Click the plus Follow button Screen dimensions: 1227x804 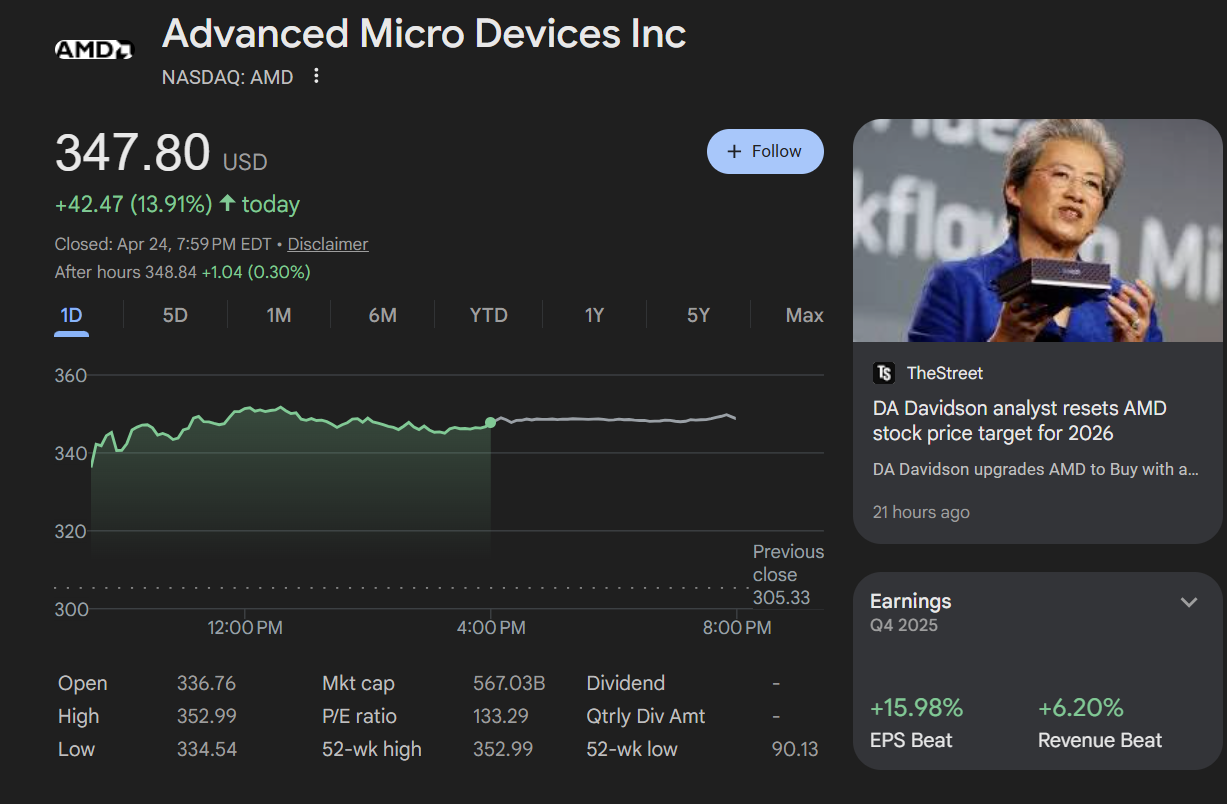pos(765,151)
